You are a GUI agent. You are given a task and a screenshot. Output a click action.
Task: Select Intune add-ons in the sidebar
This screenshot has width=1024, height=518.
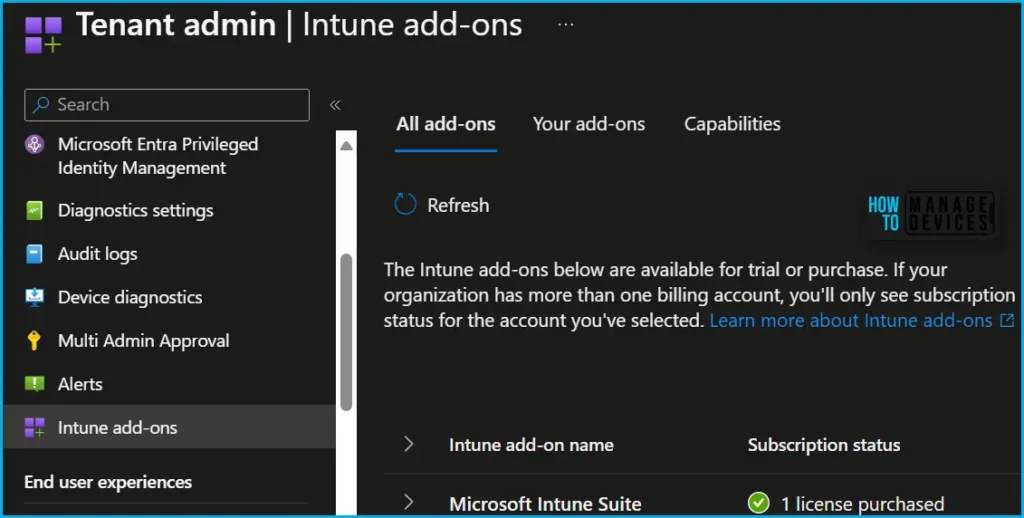coord(170,427)
